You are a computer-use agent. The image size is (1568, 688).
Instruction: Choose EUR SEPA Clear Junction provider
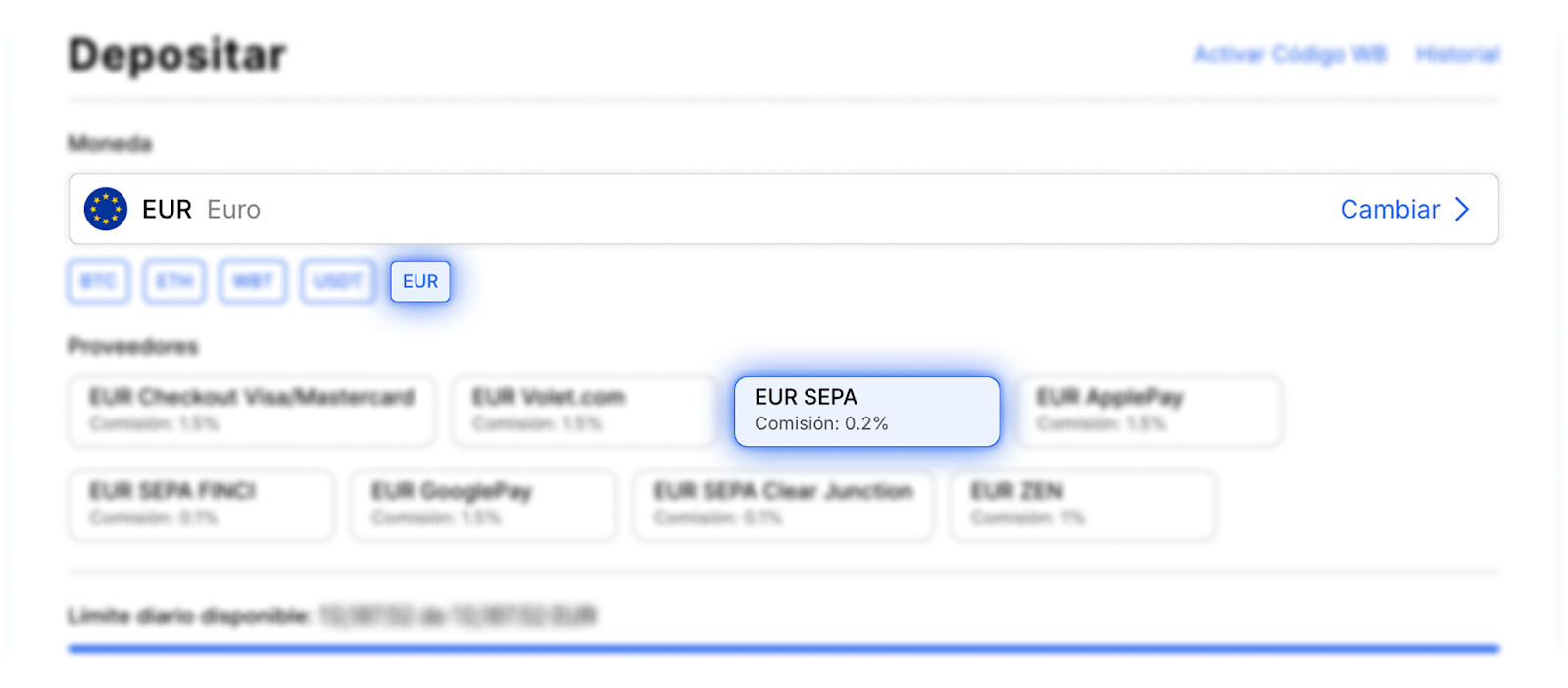coord(783,505)
